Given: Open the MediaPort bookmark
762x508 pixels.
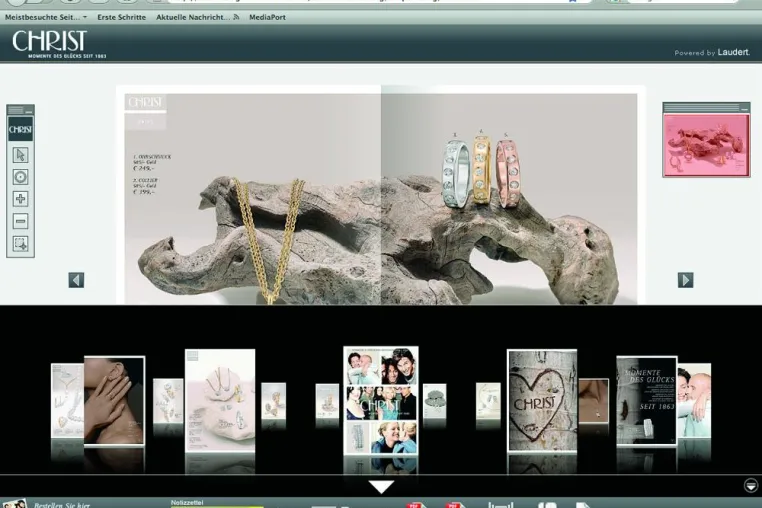Looking at the screenshot, I should [x=267, y=17].
